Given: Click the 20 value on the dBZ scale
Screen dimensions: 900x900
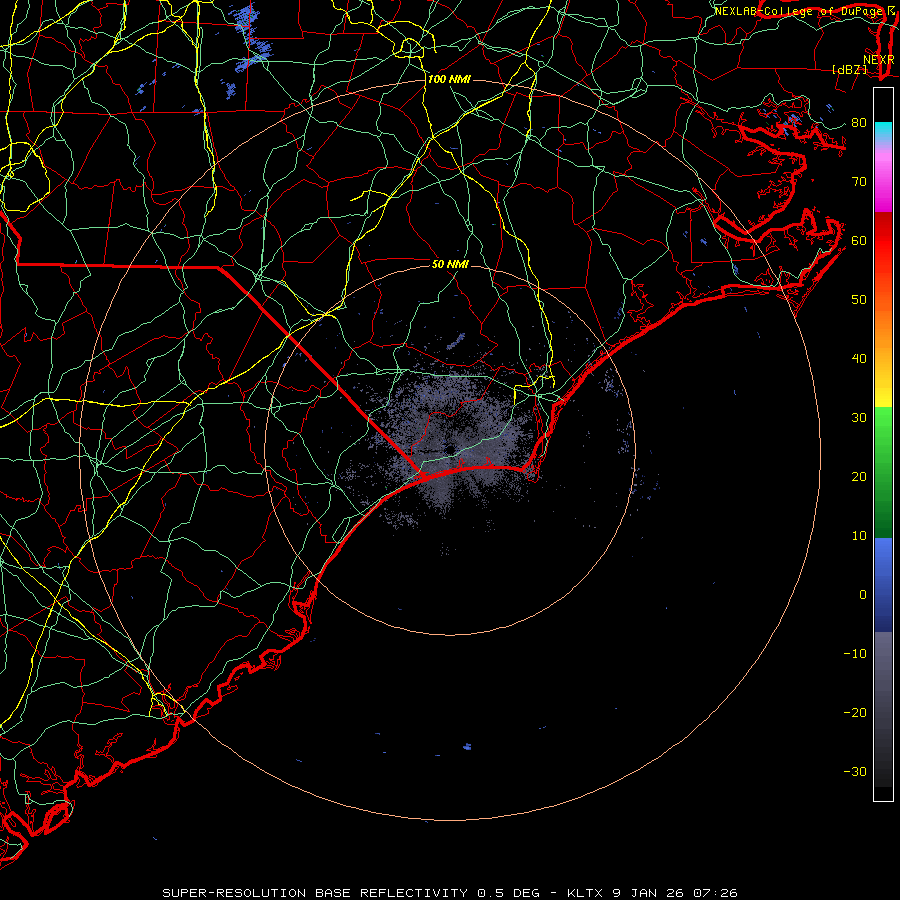Looking at the screenshot, I should [859, 476].
